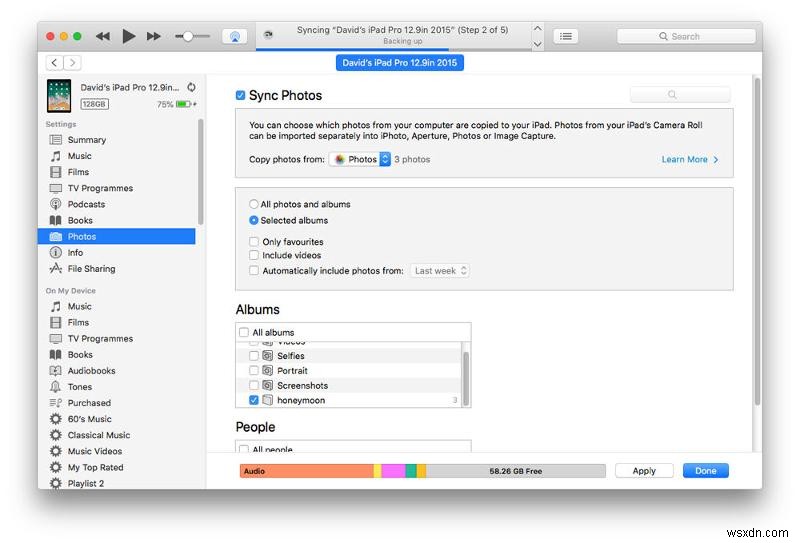800x543 pixels.
Task: Open File Sharing icon in sidebar
Action: (56, 268)
